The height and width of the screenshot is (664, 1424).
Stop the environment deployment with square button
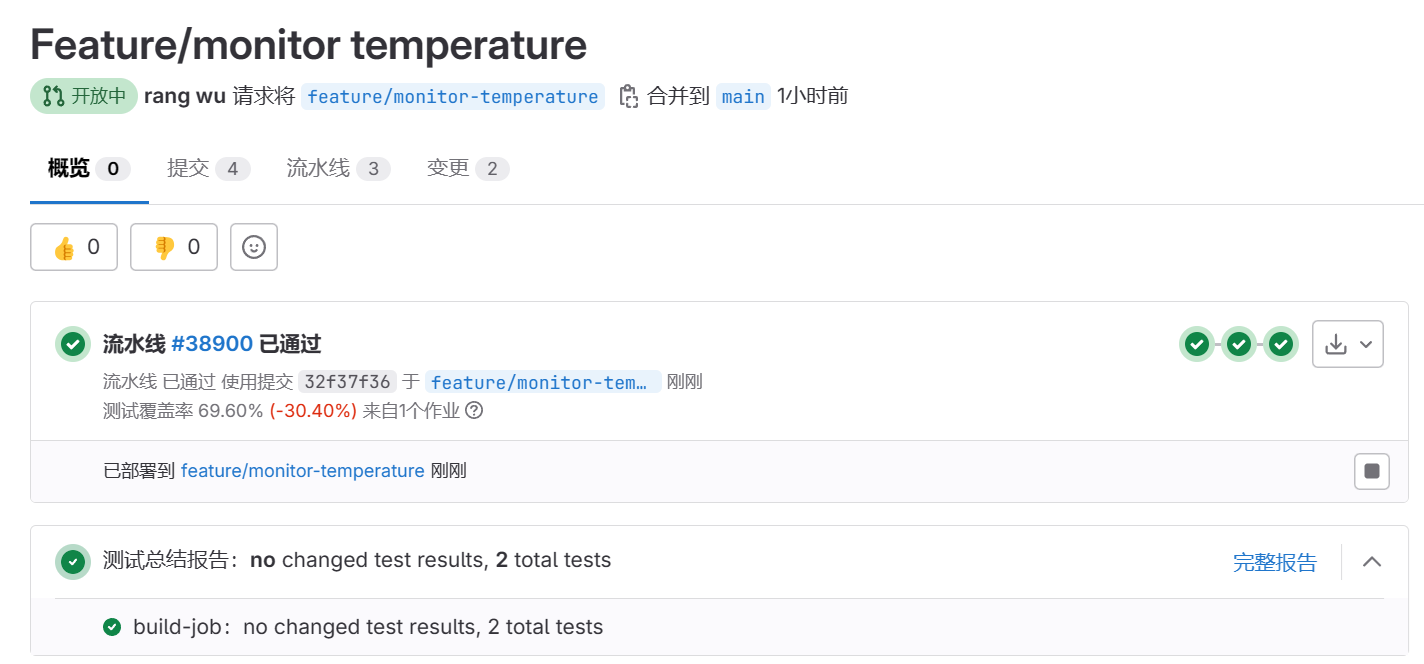click(x=1371, y=471)
